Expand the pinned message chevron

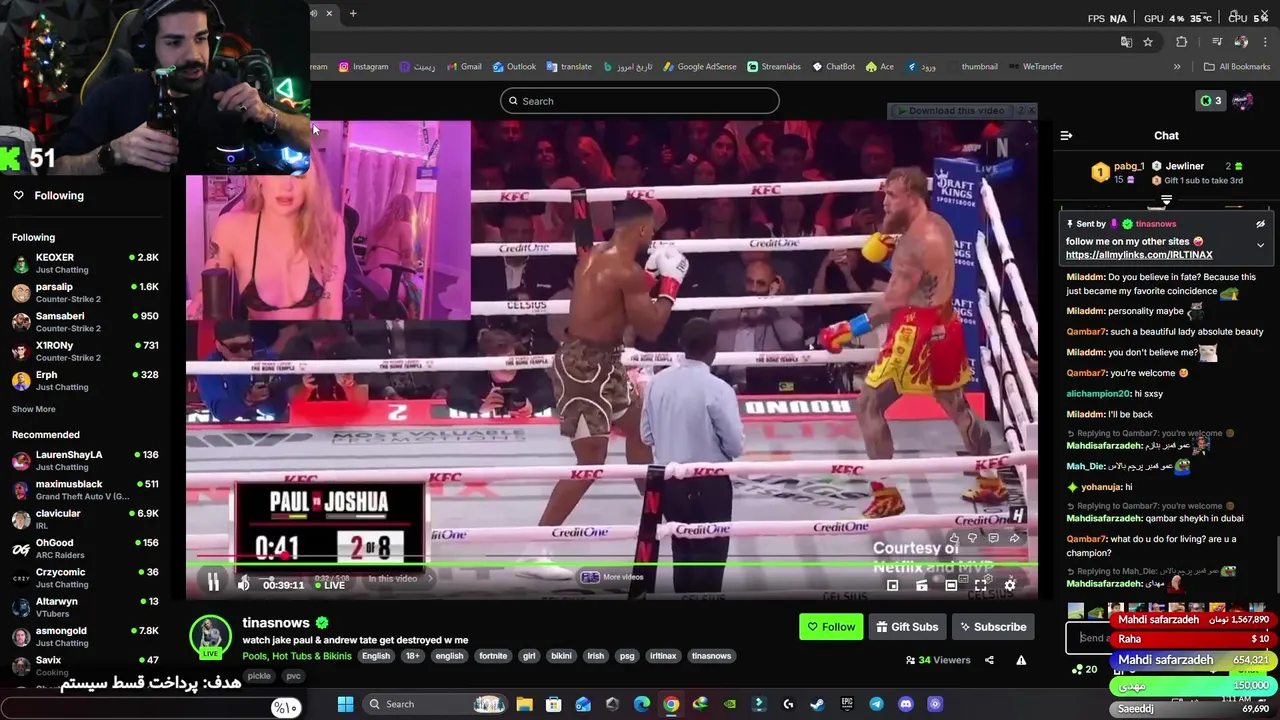point(1260,245)
